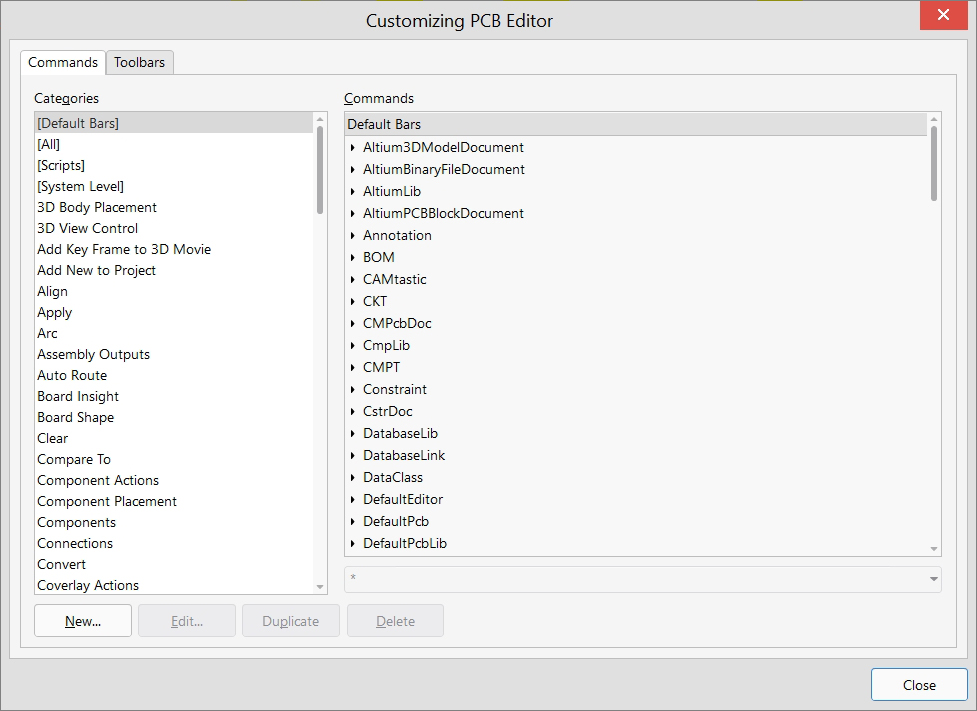Click the red X window close button
The image size is (977, 711).
(943, 15)
